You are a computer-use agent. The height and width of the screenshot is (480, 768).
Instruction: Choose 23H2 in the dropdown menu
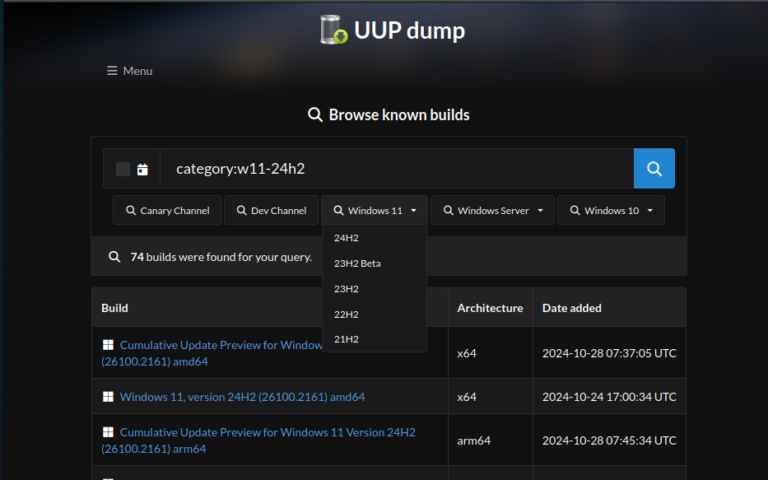point(346,289)
